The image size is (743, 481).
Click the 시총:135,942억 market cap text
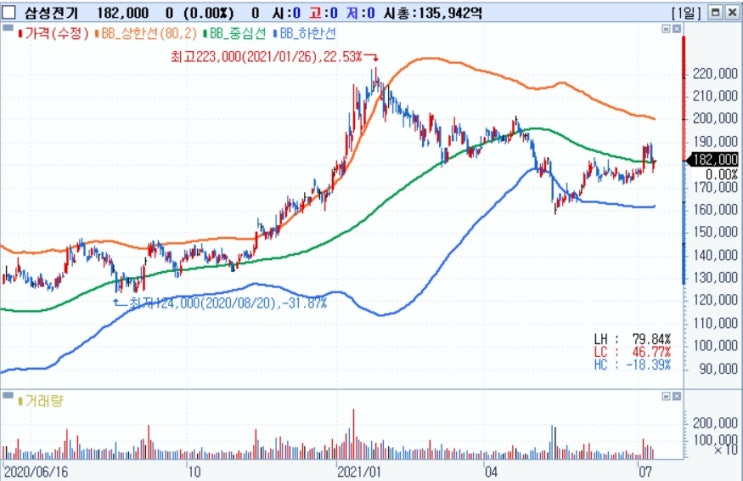pyautogui.click(x=433, y=13)
